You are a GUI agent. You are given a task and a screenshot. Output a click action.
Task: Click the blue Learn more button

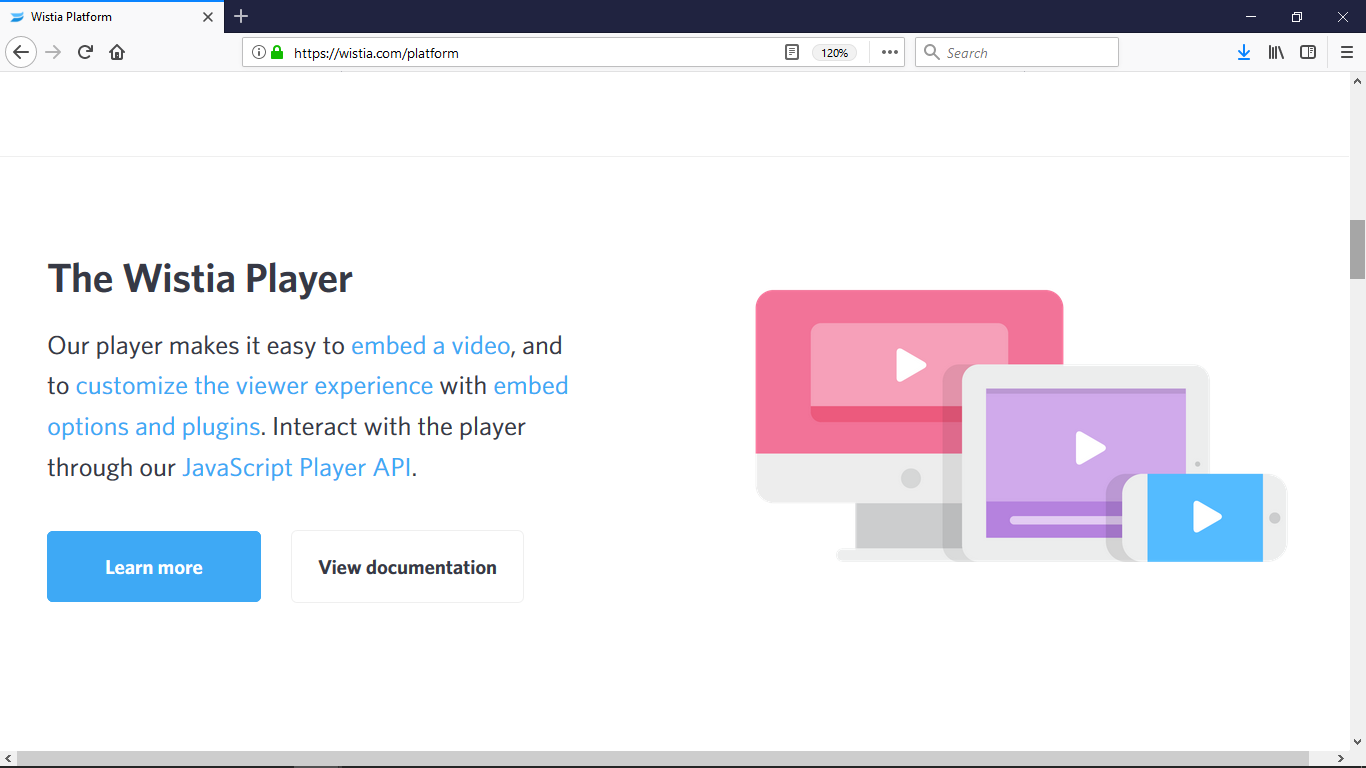pyautogui.click(x=154, y=567)
